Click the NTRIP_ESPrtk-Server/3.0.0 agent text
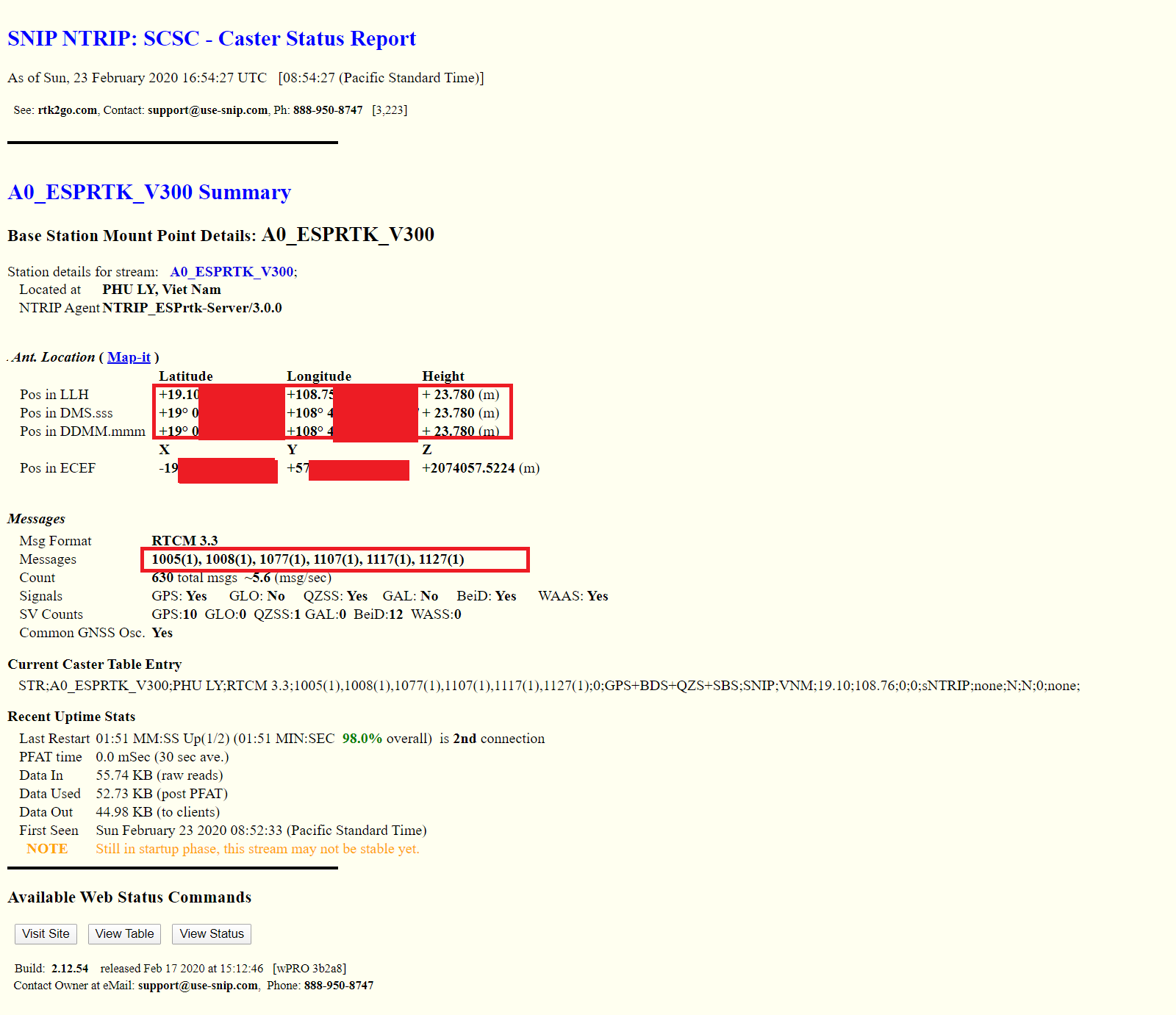The height and width of the screenshot is (1015, 1176). click(192, 308)
